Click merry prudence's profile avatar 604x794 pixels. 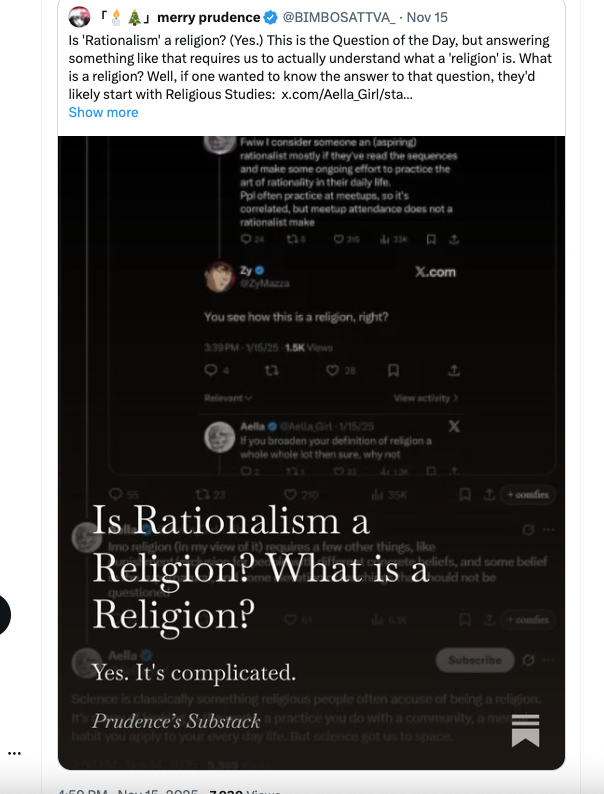79,17
